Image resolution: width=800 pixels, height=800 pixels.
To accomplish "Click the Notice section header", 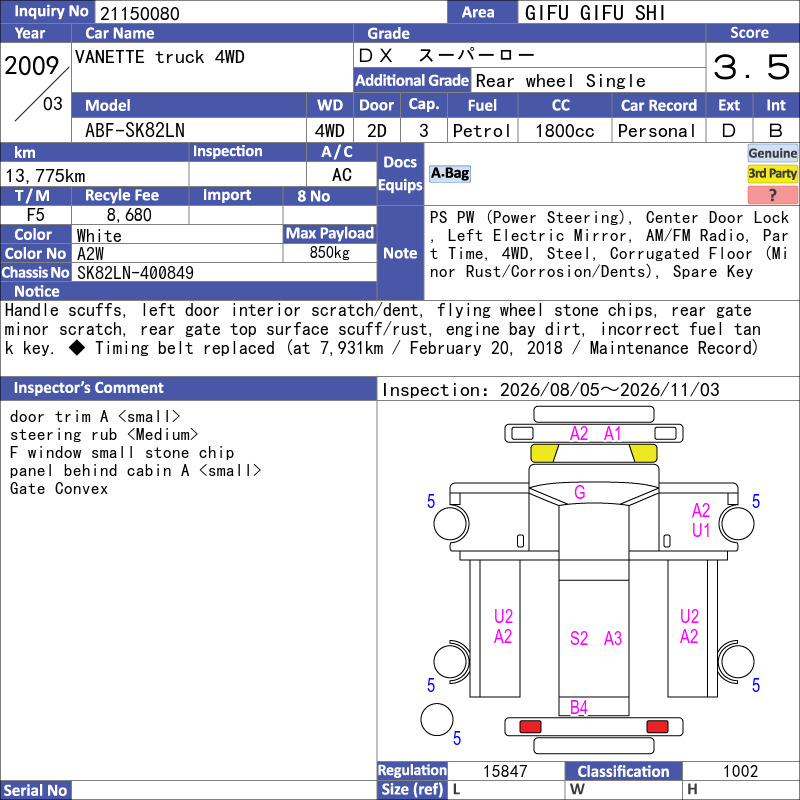I will click(188, 291).
